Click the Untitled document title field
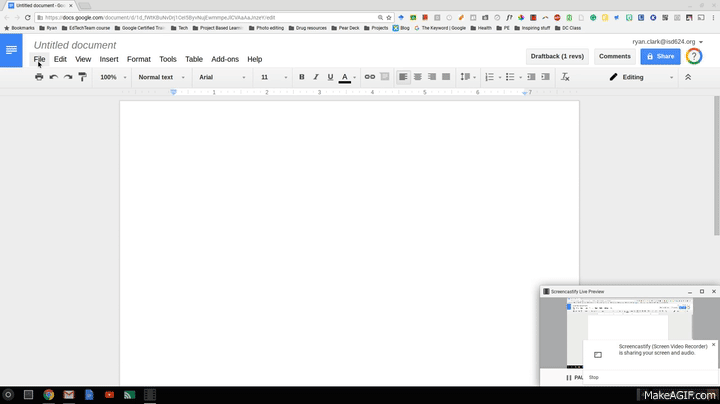This screenshot has height=404, width=720. (x=75, y=45)
